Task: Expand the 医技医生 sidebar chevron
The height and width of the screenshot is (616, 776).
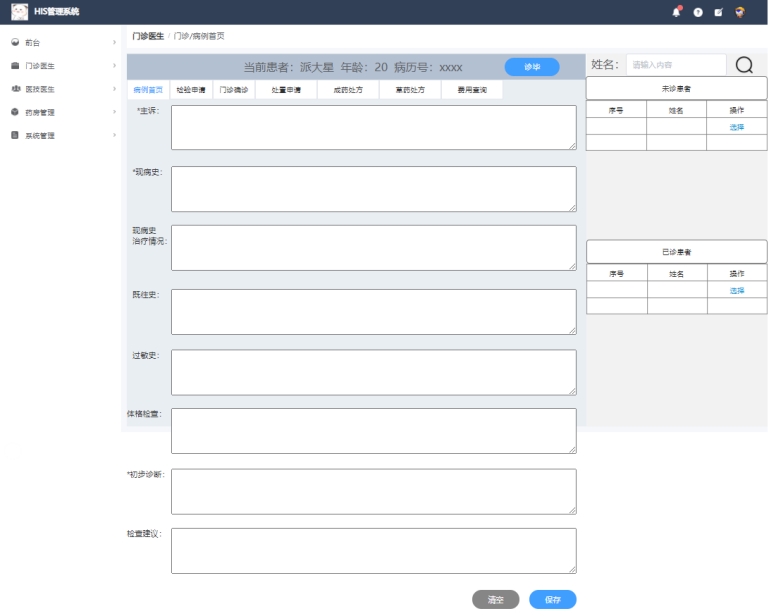Action: [x=114, y=89]
